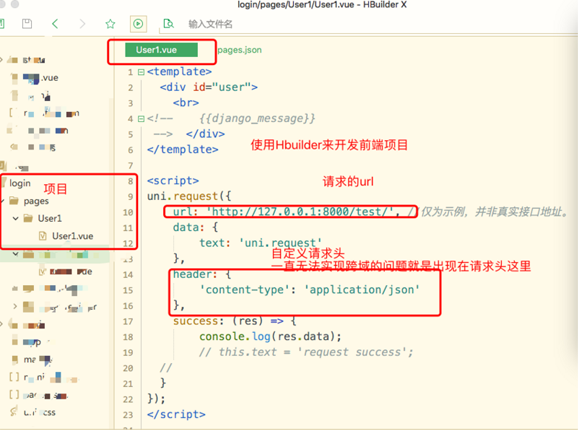
Task: Click the </template> closing tag
Action: click(182, 149)
